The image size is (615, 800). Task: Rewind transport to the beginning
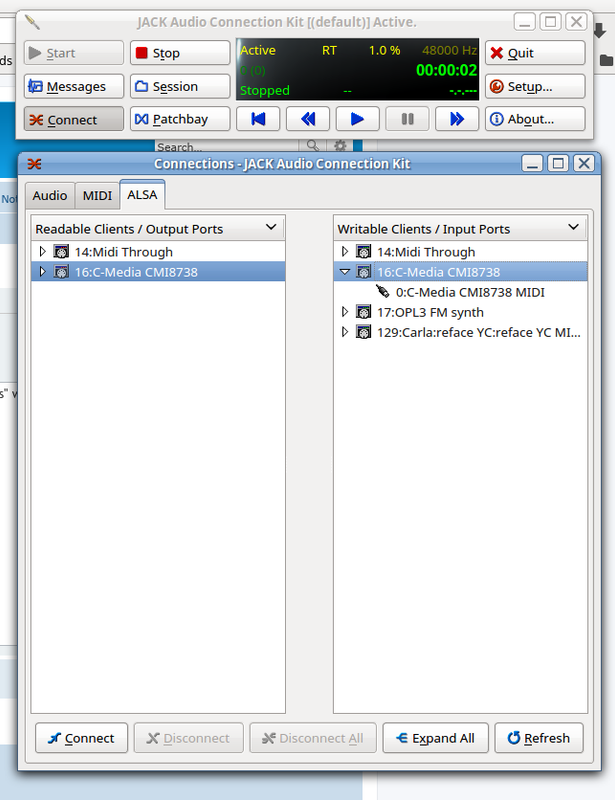coord(258,119)
